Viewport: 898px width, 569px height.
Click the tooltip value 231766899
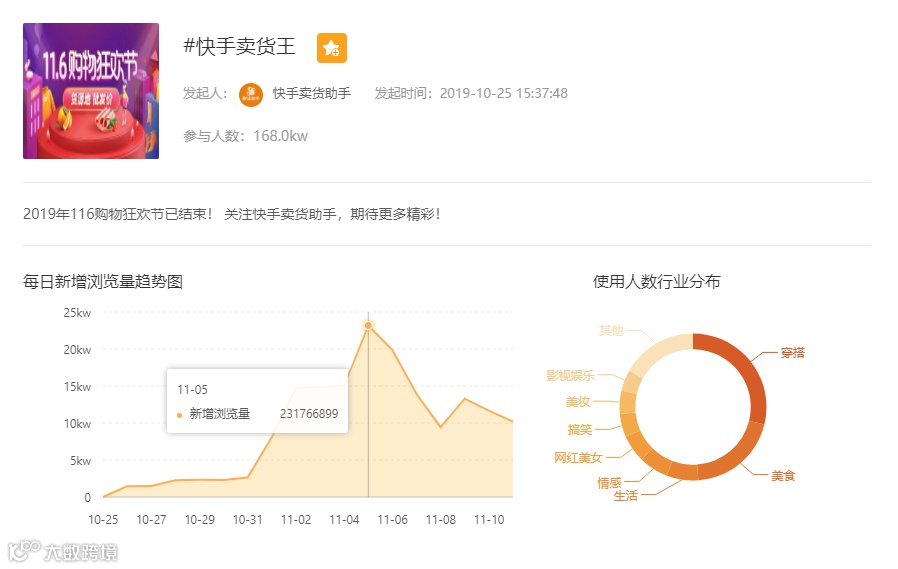309,414
